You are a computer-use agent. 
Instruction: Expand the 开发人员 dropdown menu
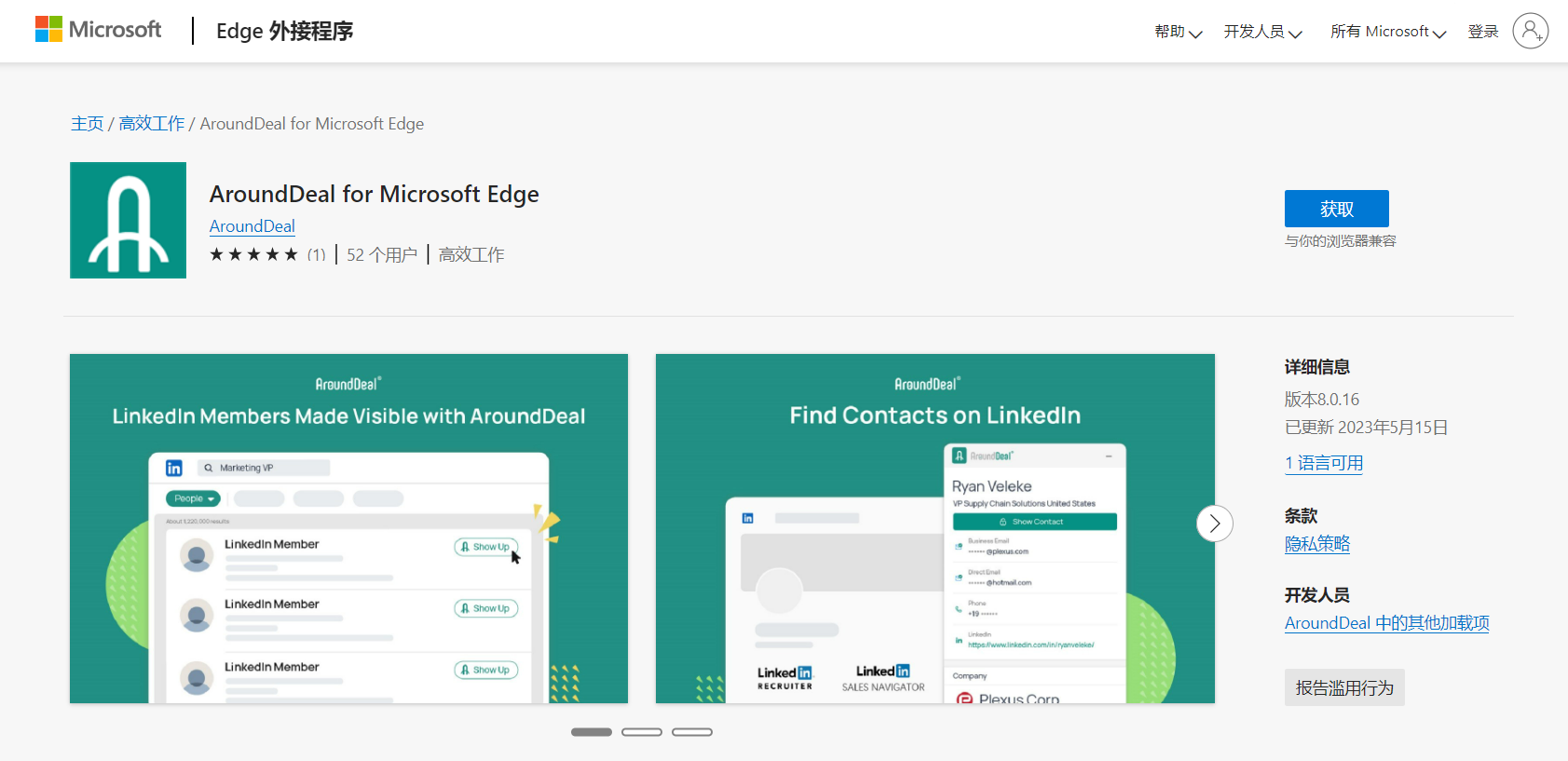[1262, 32]
